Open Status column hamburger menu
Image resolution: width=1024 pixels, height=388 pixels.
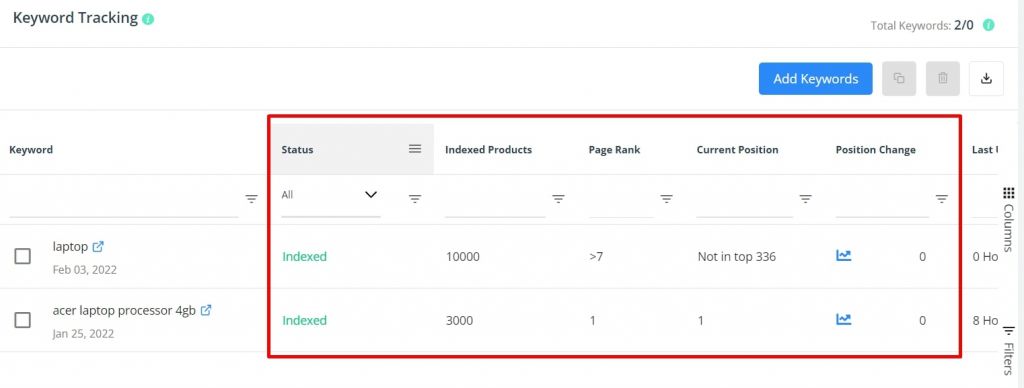click(x=415, y=149)
